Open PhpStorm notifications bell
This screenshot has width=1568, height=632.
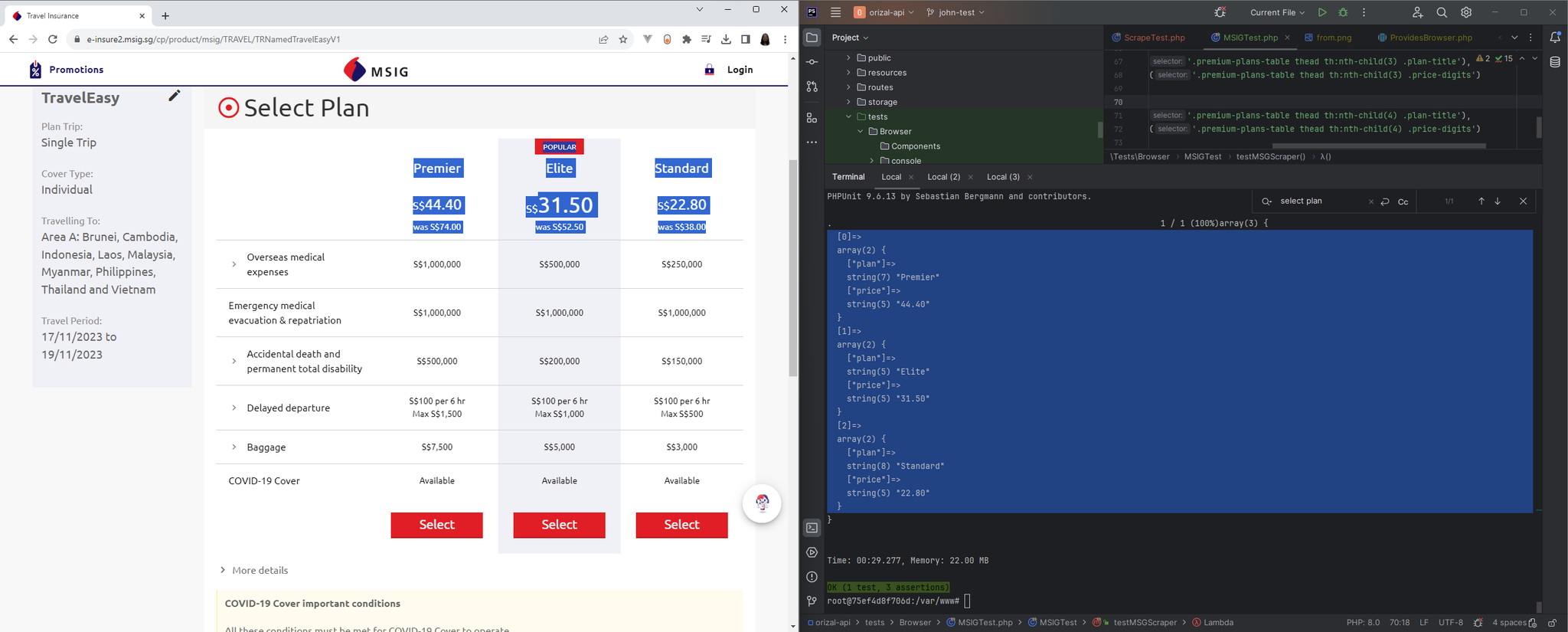tap(1555, 38)
